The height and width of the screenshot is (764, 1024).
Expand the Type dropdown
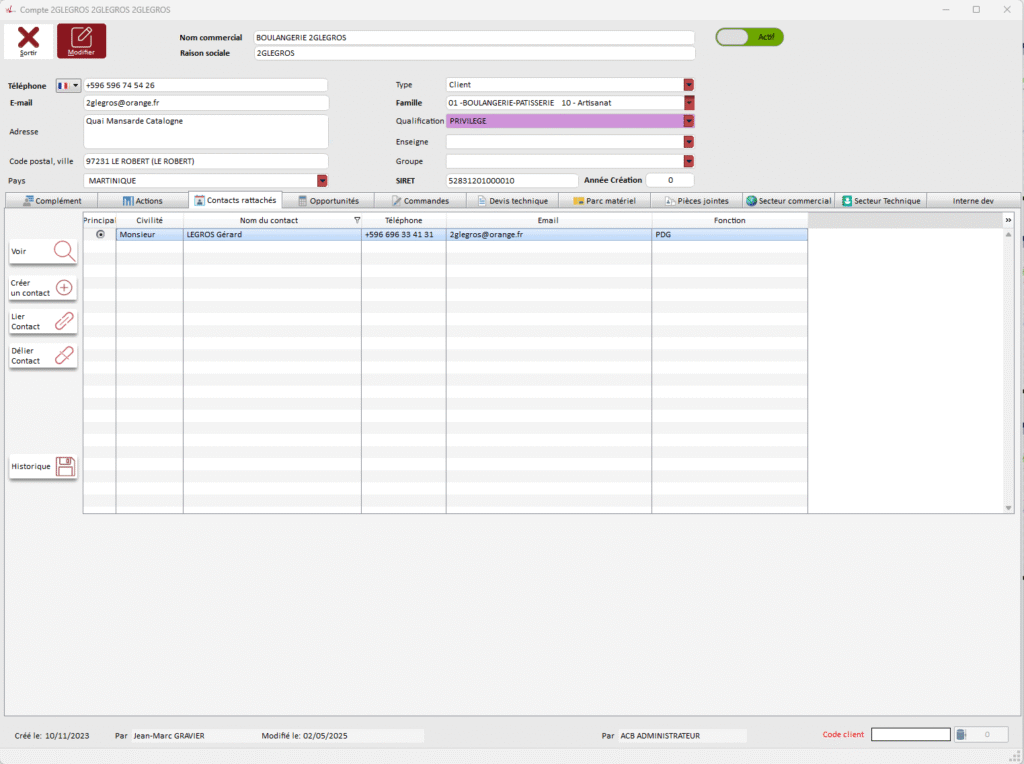tap(688, 85)
